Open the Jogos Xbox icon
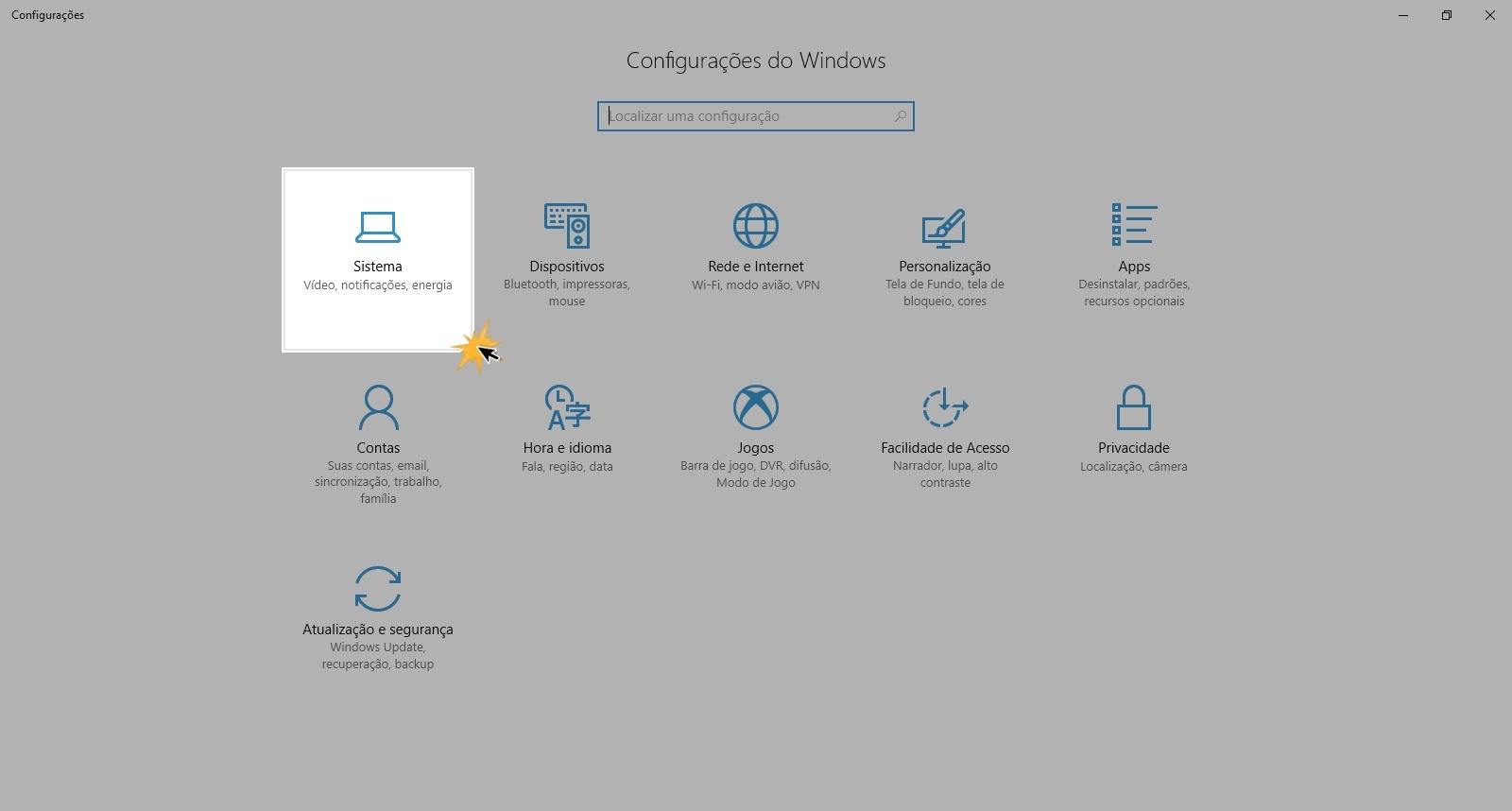The width and height of the screenshot is (1512, 811). [x=756, y=407]
